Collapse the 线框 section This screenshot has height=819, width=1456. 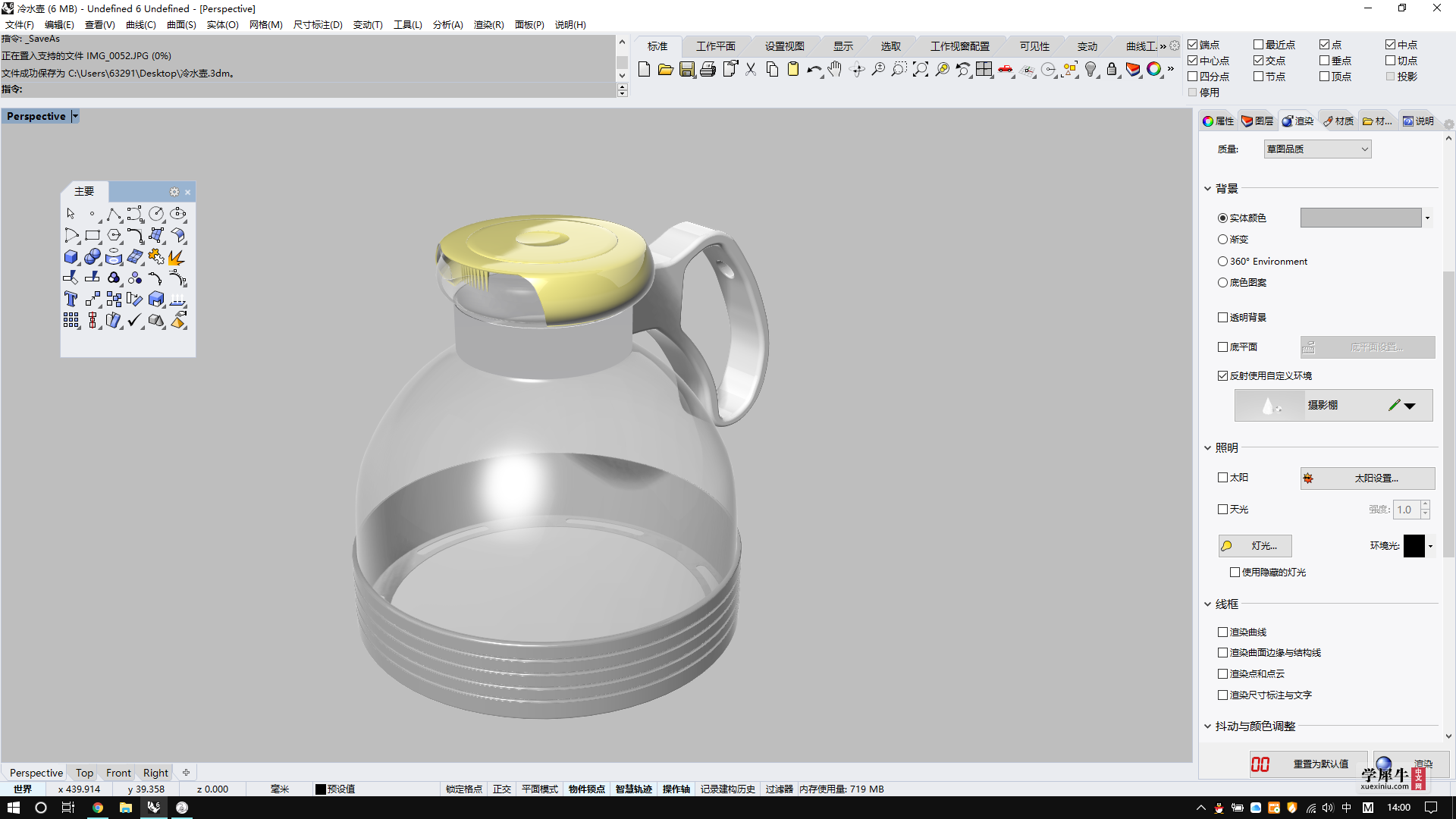pyautogui.click(x=1208, y=604)
